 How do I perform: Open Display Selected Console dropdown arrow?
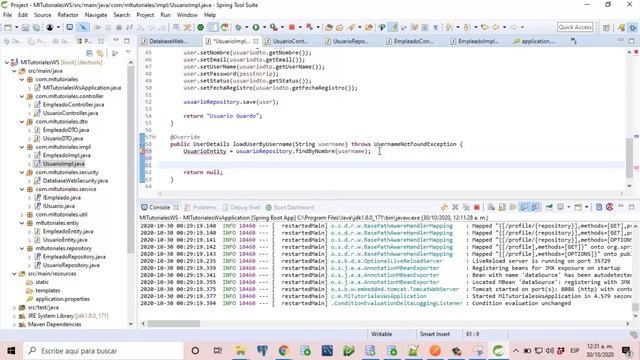click(568, 207)
